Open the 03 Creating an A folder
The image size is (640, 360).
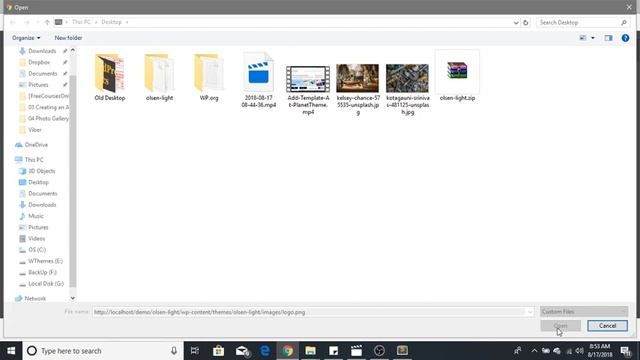pyautogui.click(x=48, y=107)
